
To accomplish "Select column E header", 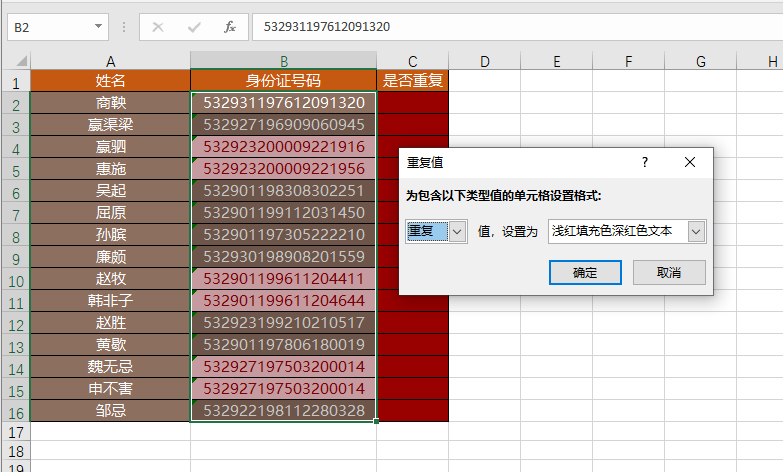I will pyautogui.click(x=556, y=61).
